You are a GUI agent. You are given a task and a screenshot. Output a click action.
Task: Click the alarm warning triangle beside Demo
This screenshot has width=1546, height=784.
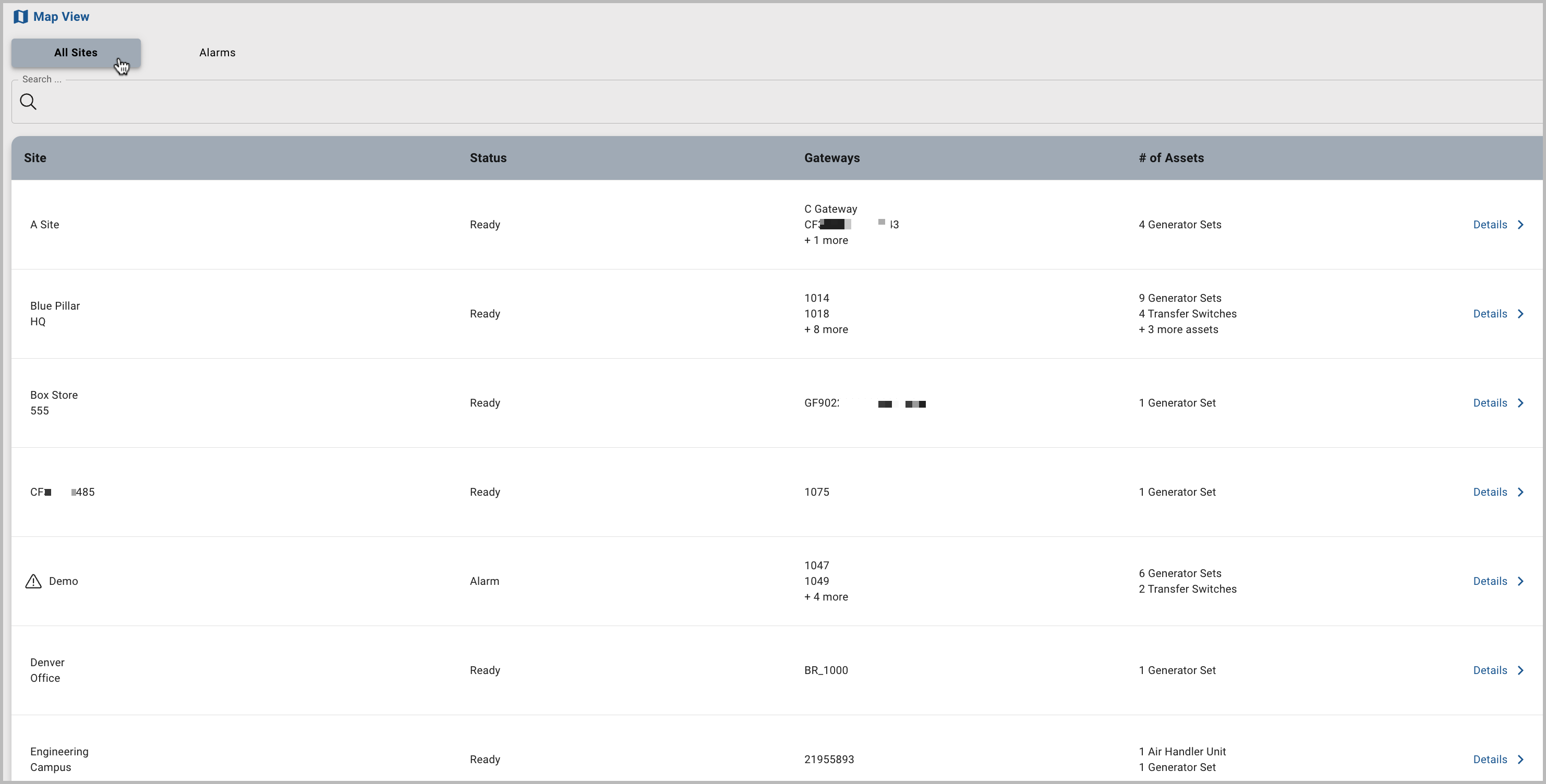pyautogui.click(x=33, y=581)
